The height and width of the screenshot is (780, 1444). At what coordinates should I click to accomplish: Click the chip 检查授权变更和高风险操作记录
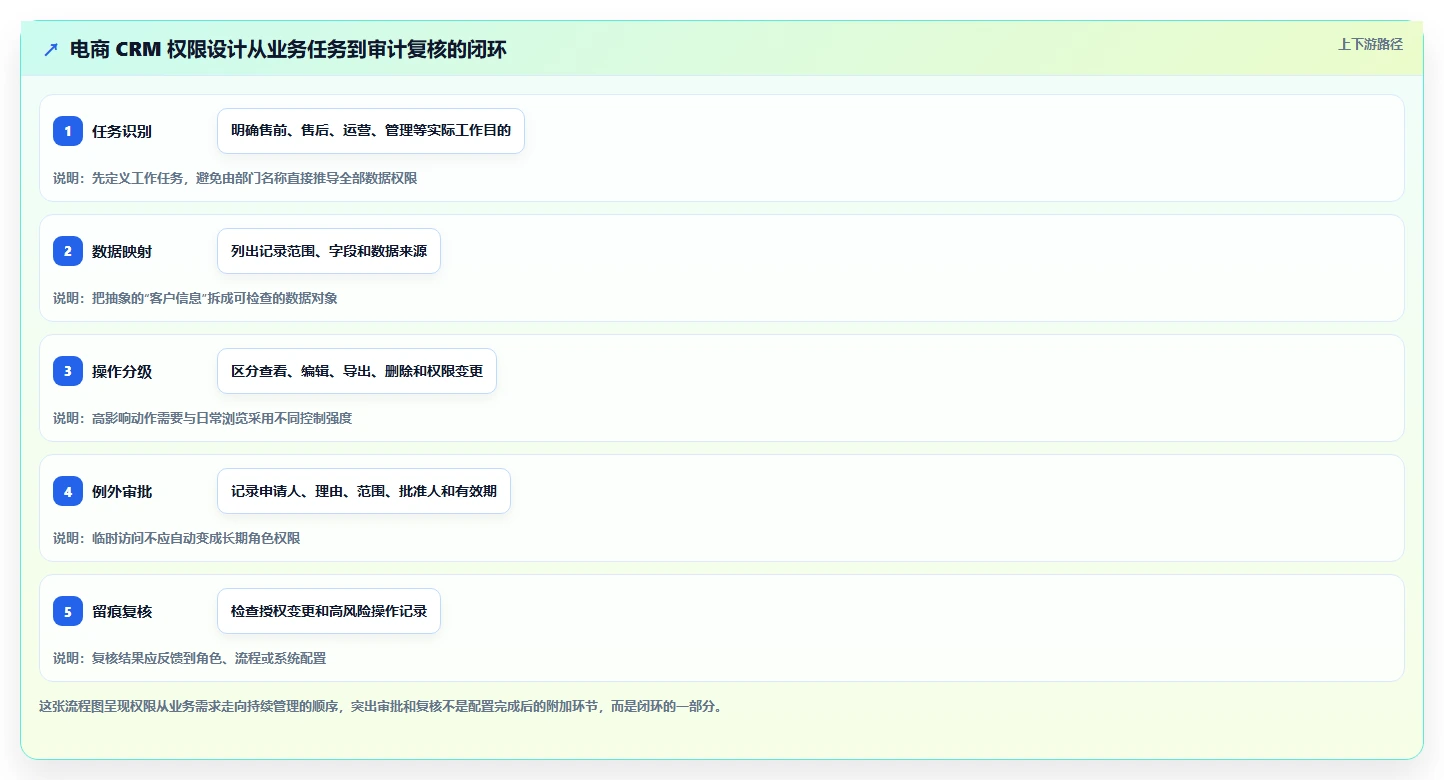[329, 611]
